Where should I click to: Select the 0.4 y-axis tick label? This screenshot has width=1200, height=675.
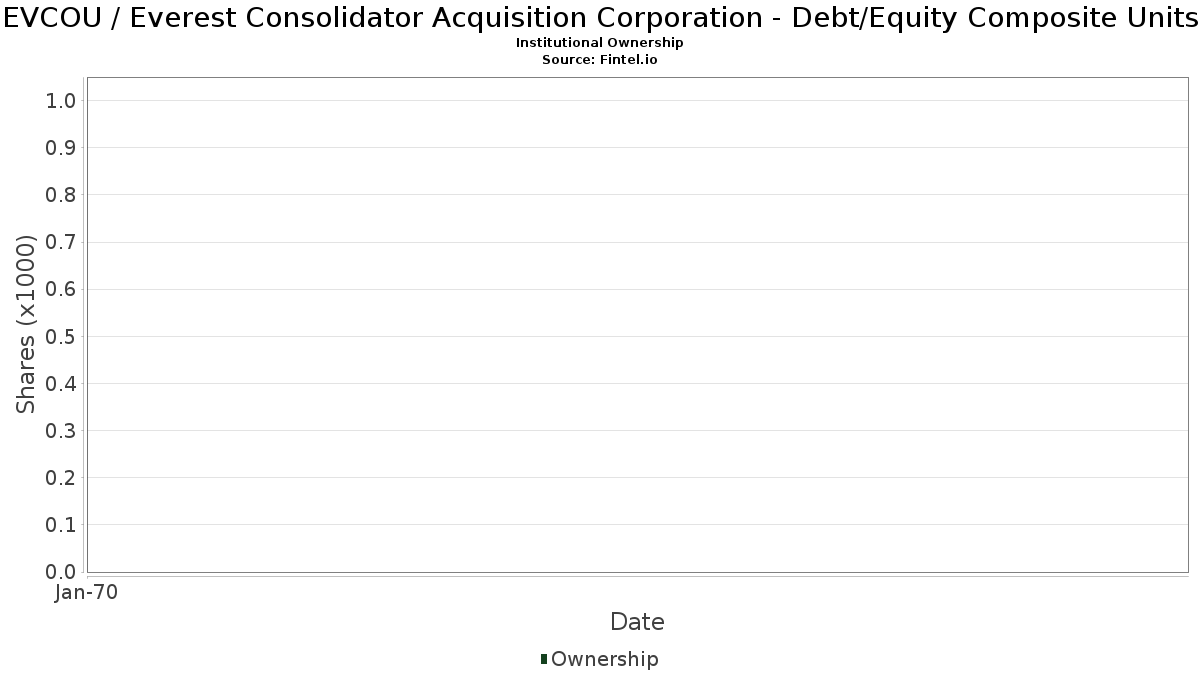tap(62, 384)
